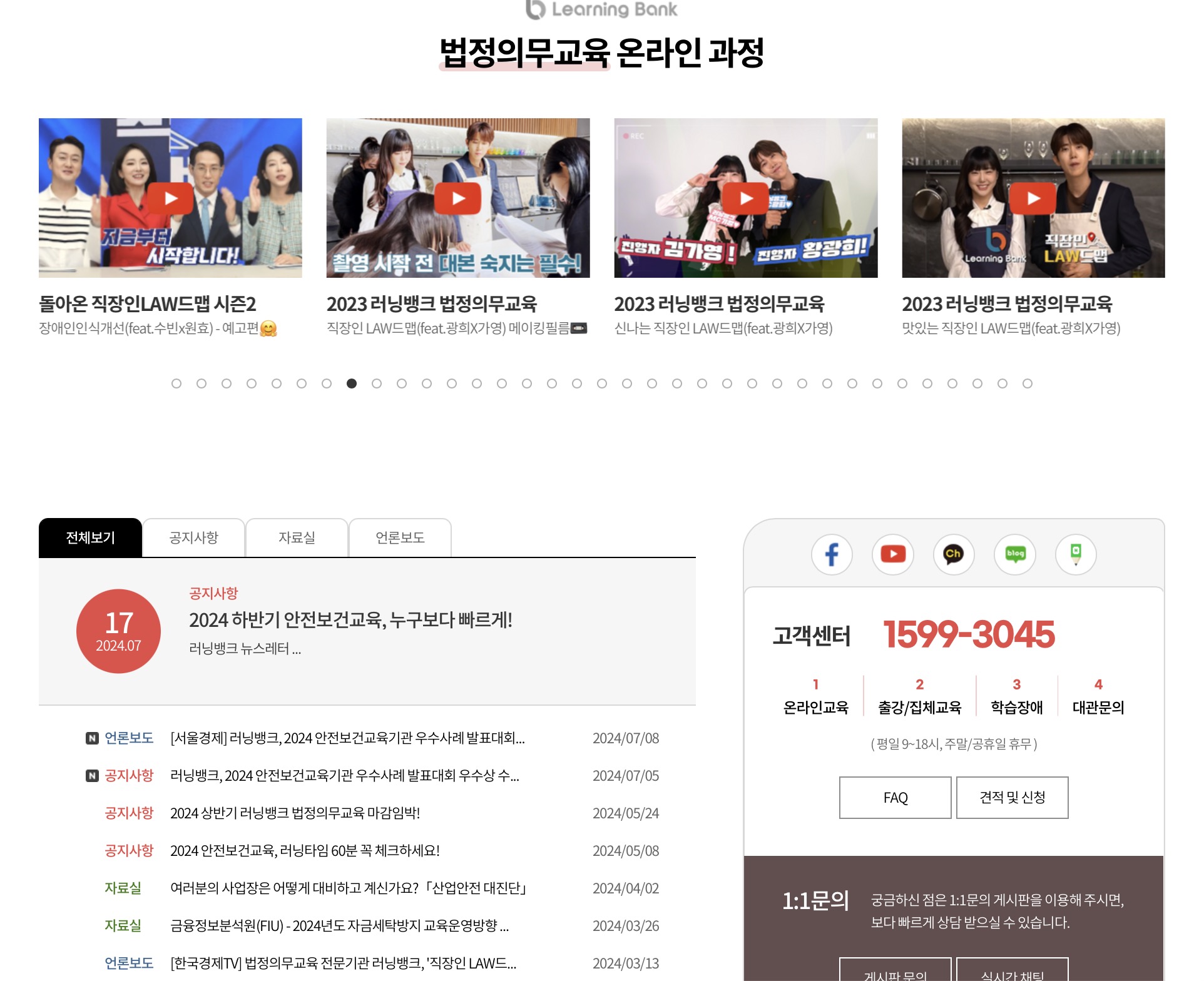This screenshot has height=981, width=1204.
Task: Select the first carousel pagination dot
Action: click(x=176, y=384)
